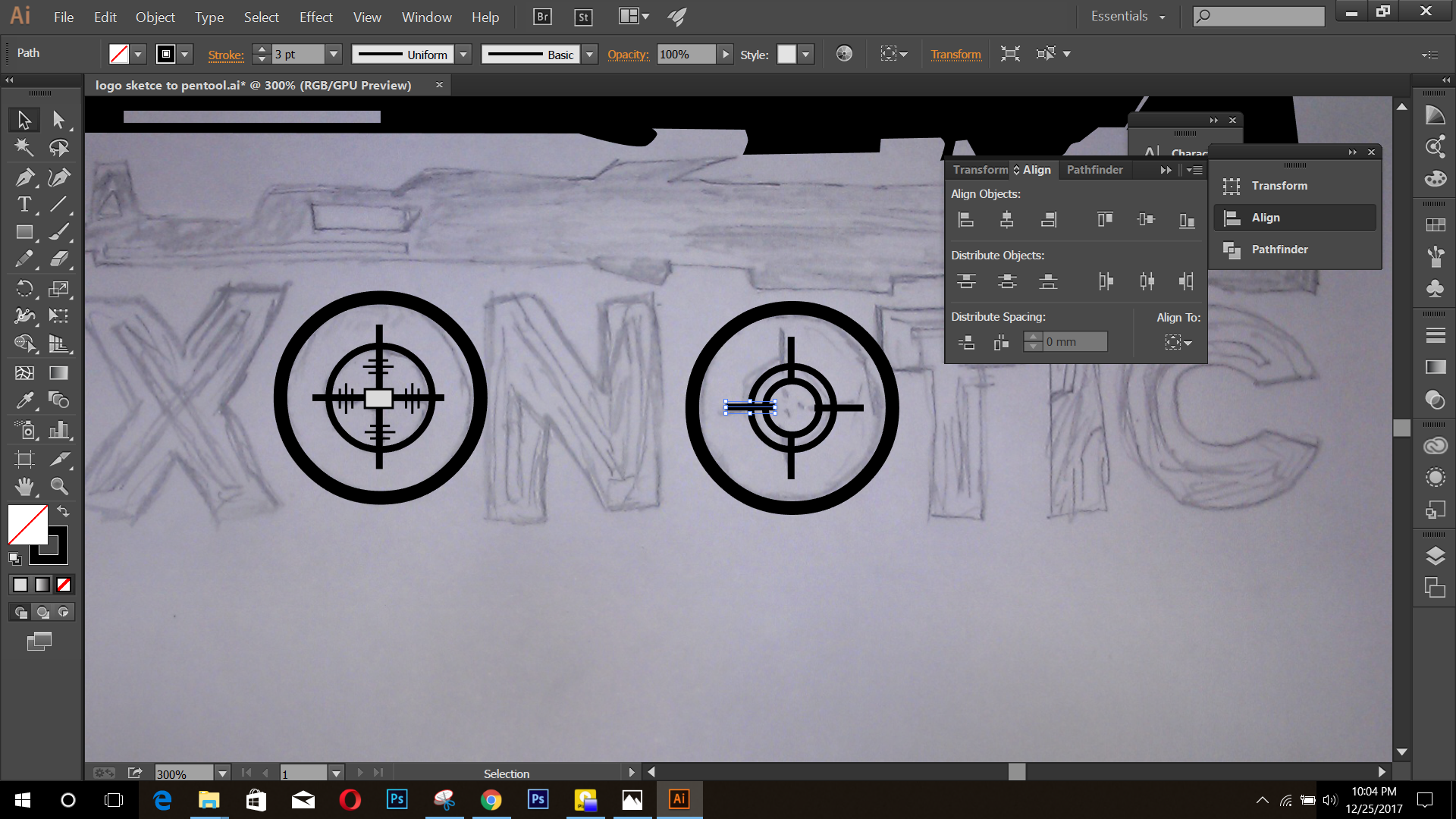Open the Basic brush definition dropdown
The image size is (1456, 819).
point(589,55)
